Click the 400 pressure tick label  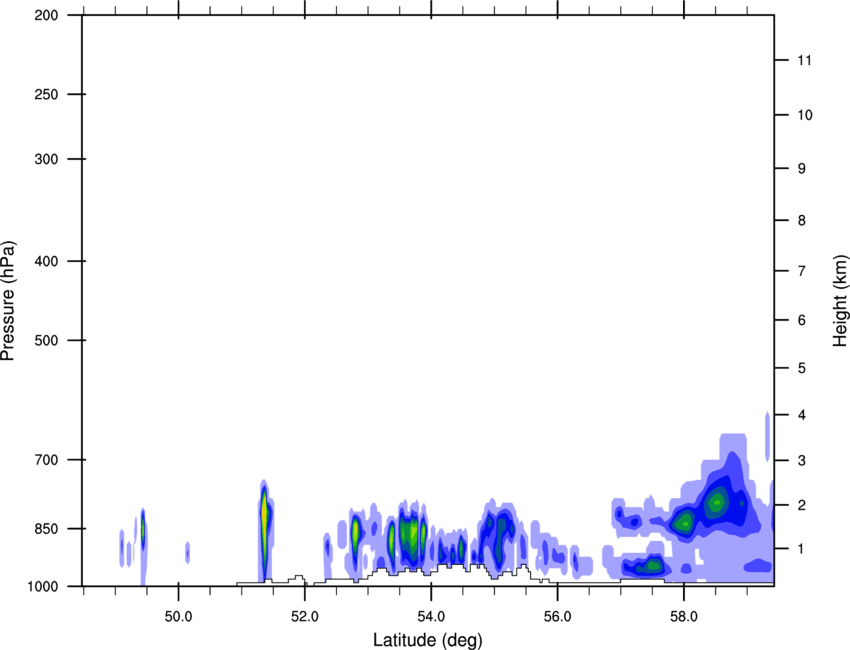click(x=47, y=261)
